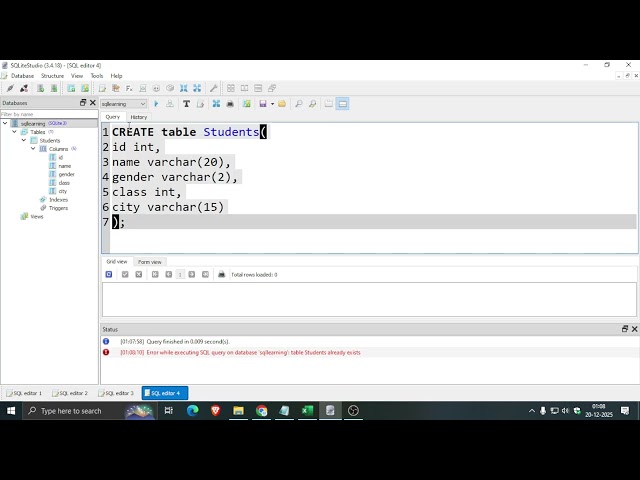Switch to SQL editor 3 window
The image size is (640, 480).
[116, 393]
